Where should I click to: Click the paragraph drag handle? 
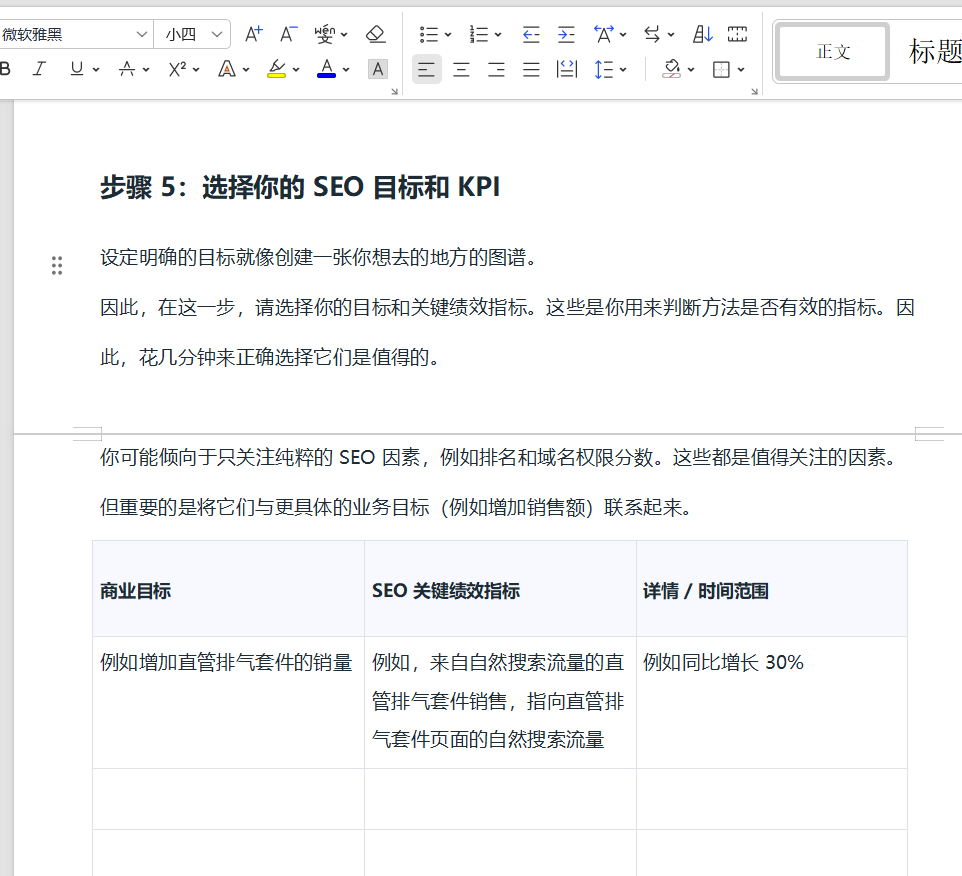57,265
